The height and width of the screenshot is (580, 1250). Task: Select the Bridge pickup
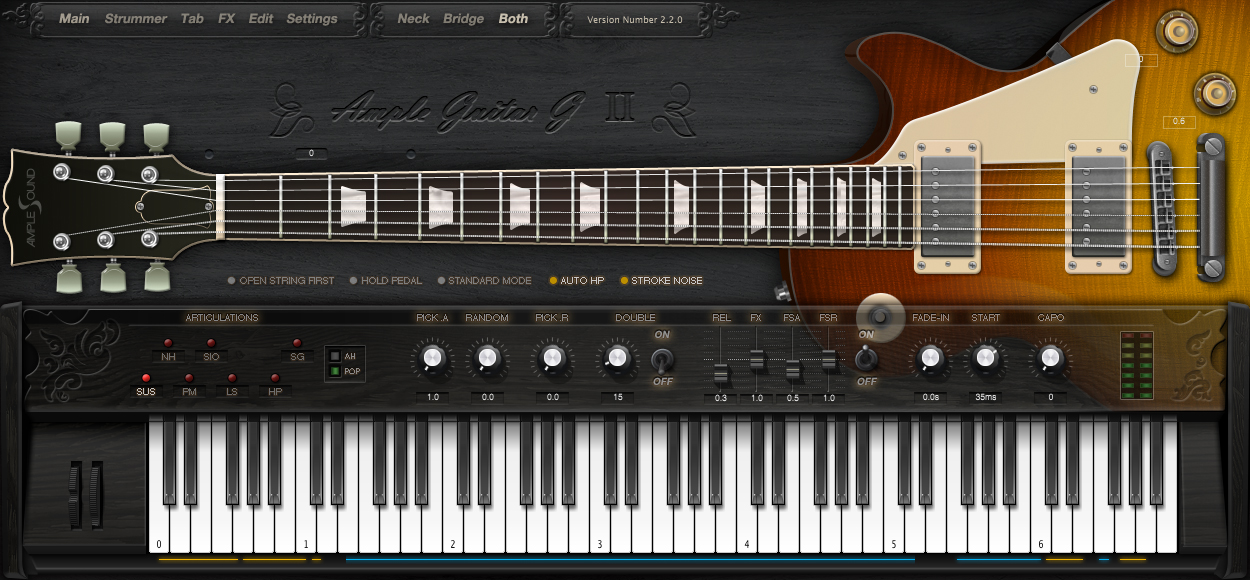[464, 18]
